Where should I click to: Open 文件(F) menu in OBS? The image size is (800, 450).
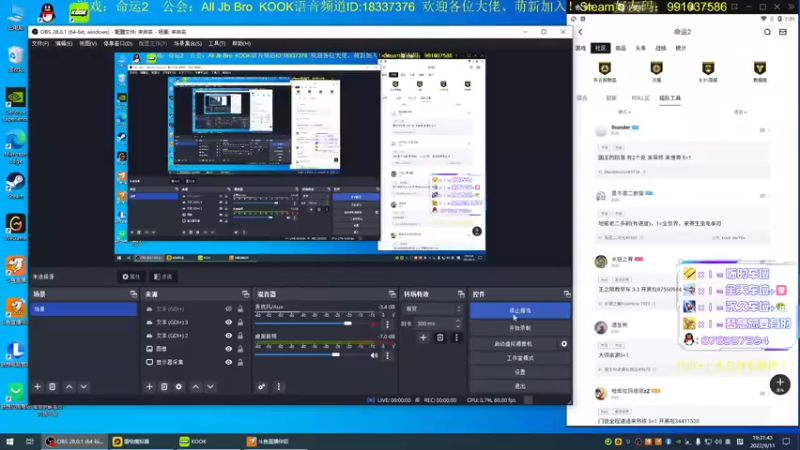pyautogui.click(x=40, y=44)
